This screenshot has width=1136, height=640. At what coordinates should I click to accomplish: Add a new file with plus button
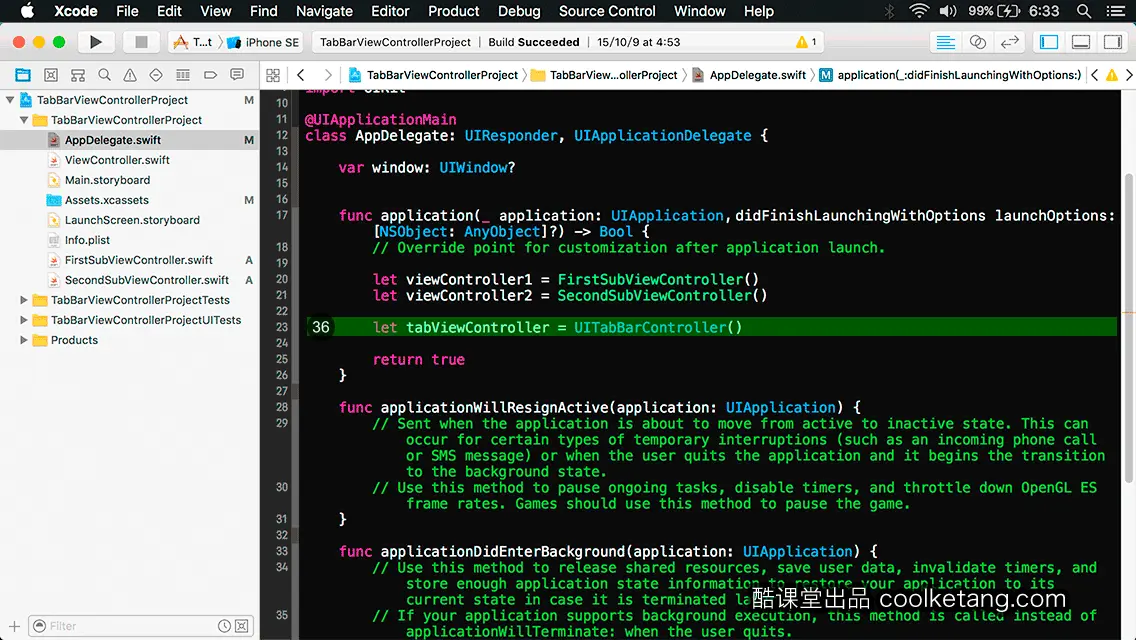(x=14, y=626)
